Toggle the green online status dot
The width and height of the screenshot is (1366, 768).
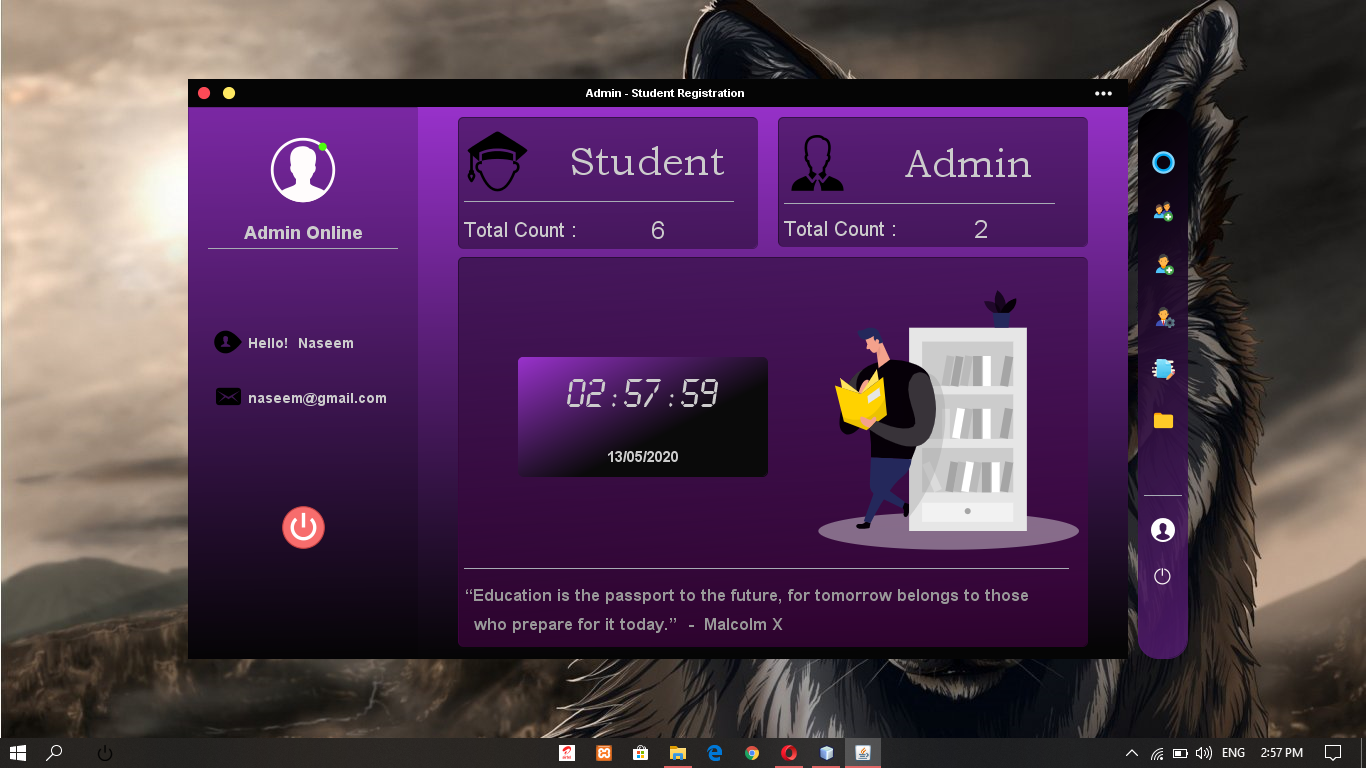(322, 147)
